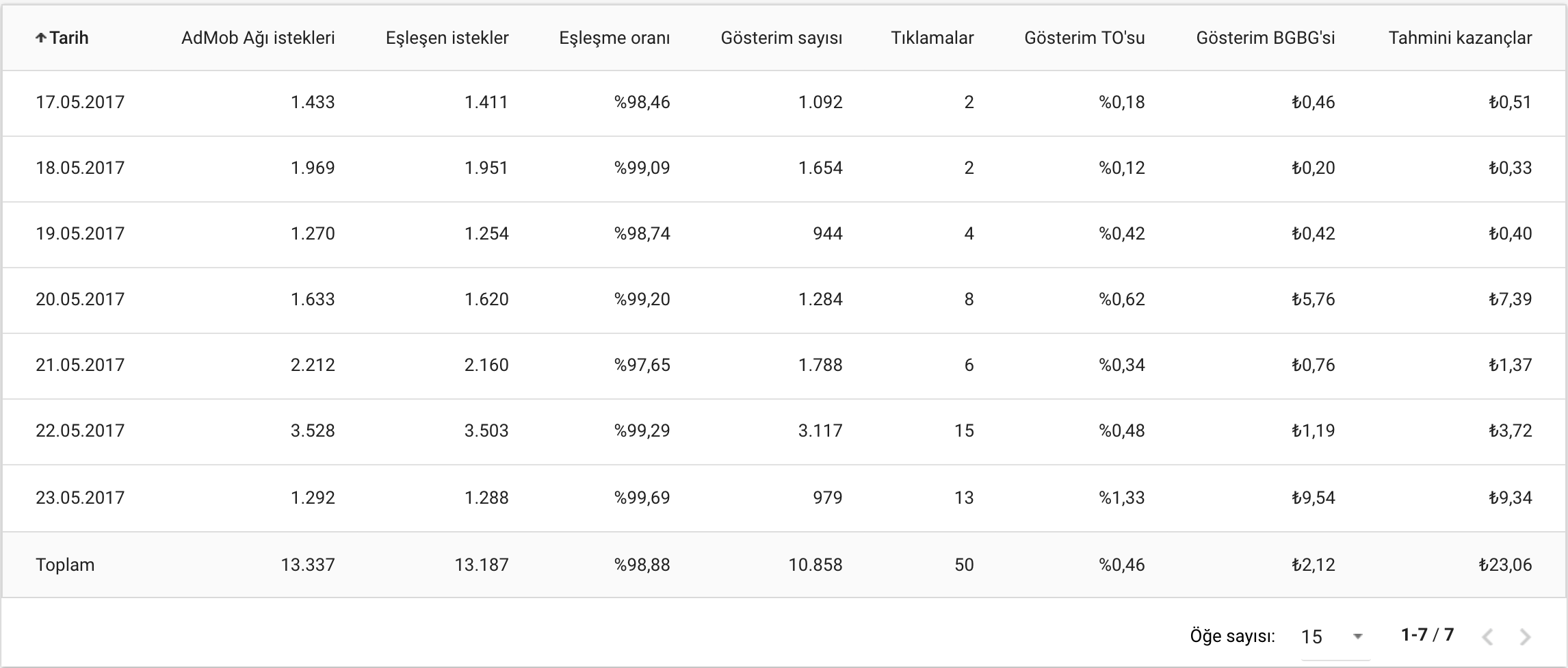This screenshot has width=1568, height=668.
Task: Sort by Eşleşme oranı column header
Action: click(614, 38)
